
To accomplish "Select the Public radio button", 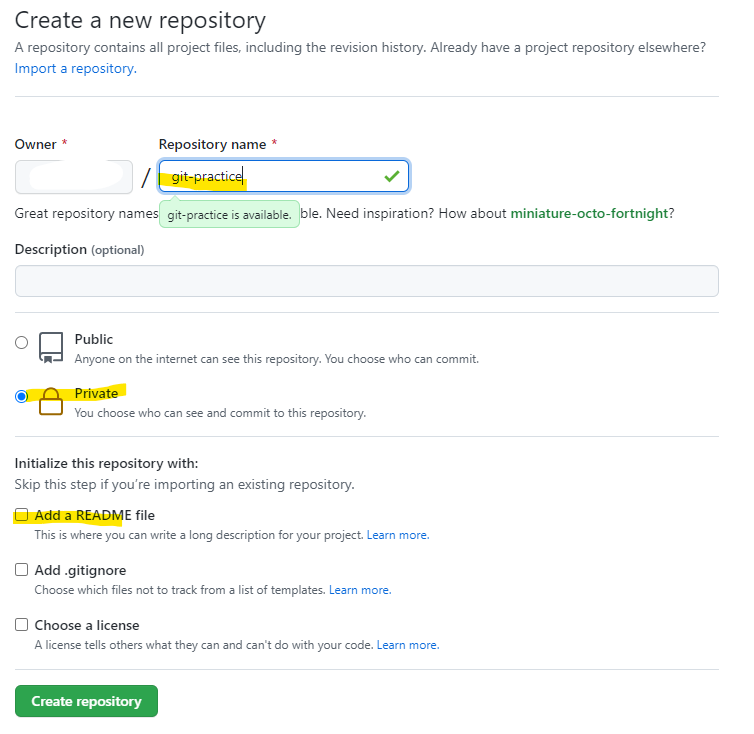I will coord(22,342).
